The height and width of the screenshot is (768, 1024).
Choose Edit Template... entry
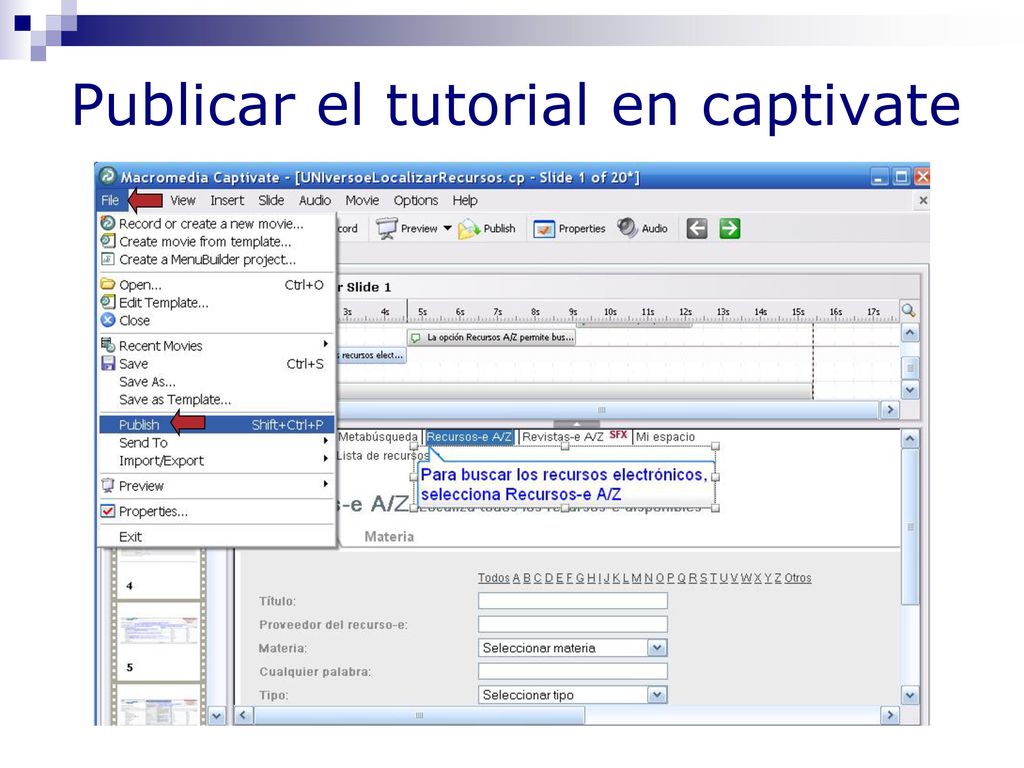[x=217, y=302]
